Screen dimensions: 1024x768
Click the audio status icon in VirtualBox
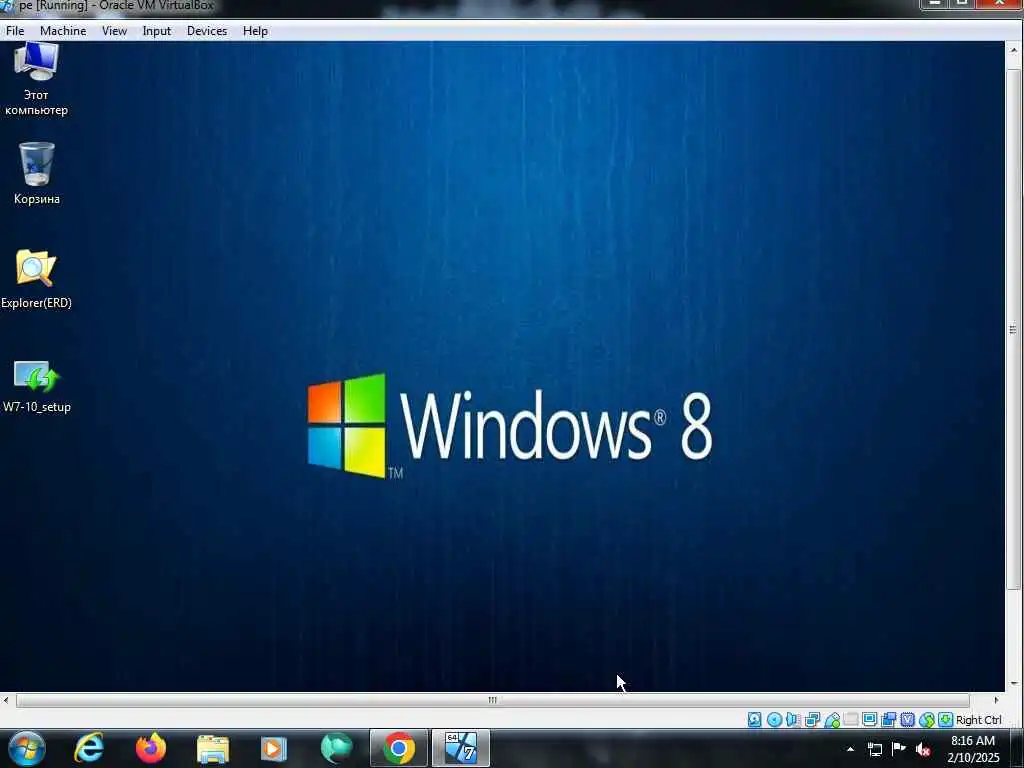pyautogui.click(x=793, y=720)
